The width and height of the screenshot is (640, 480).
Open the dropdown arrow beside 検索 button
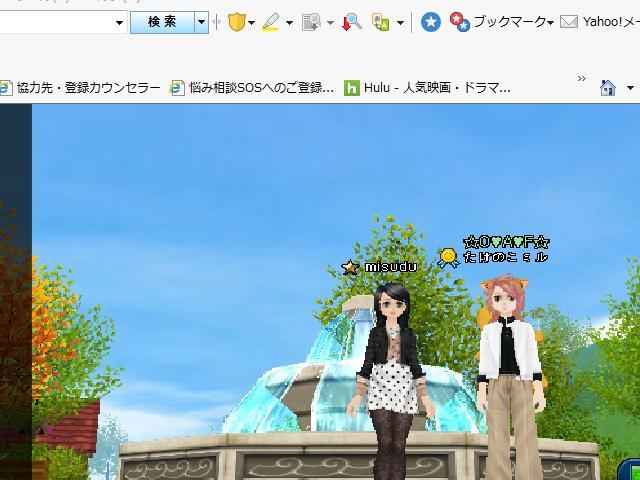[201, 22]
